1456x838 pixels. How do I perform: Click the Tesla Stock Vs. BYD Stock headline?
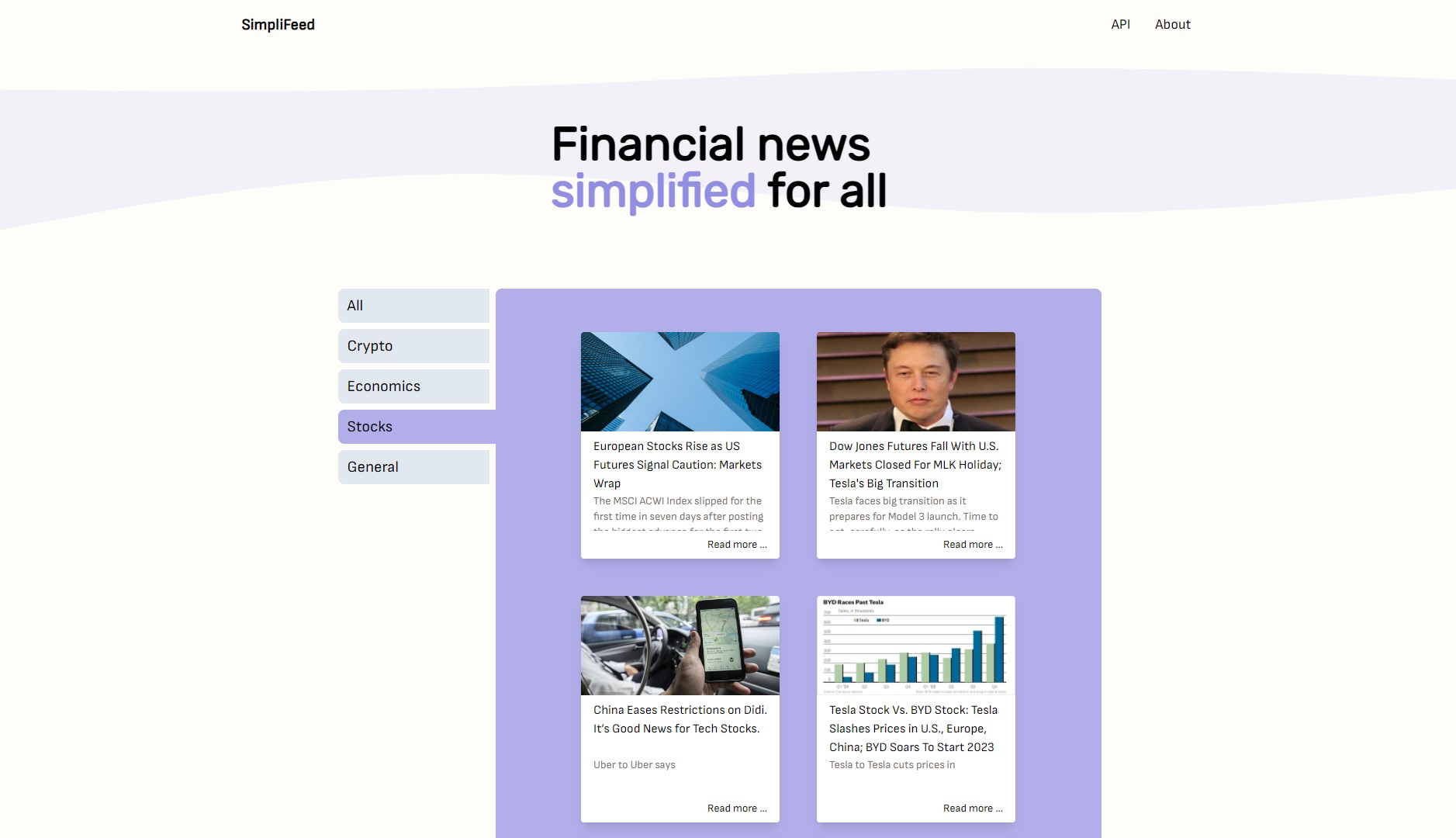click(x=913, y=729)
